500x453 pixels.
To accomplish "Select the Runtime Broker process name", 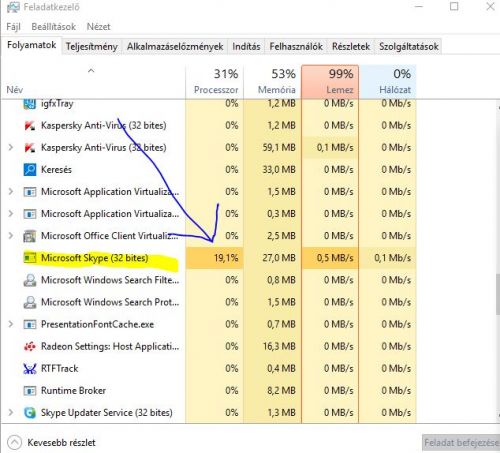I will (73, 391).
